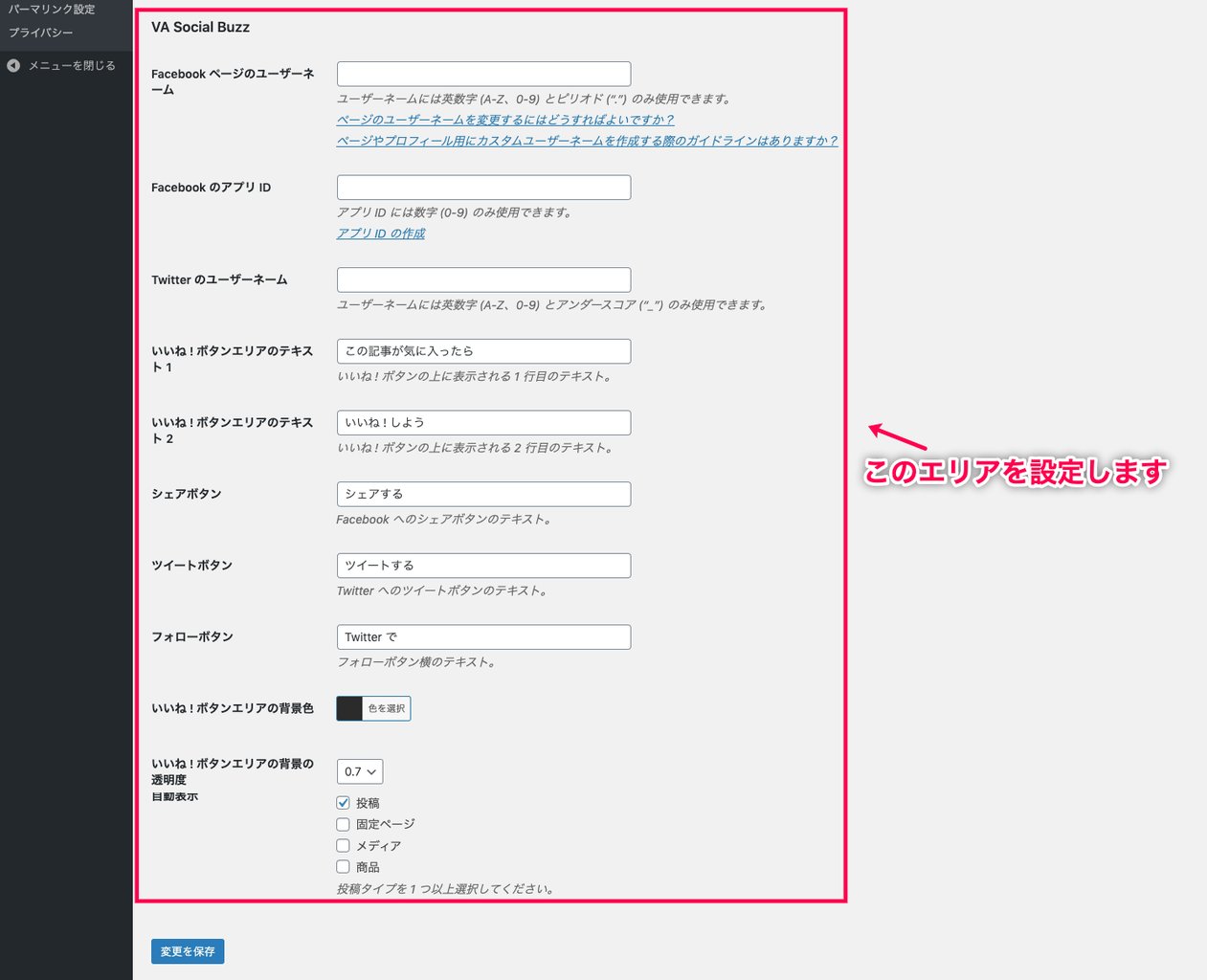Check the 商品 checkbox
This screenshot has width=1207, height=980.
[343, 867]
